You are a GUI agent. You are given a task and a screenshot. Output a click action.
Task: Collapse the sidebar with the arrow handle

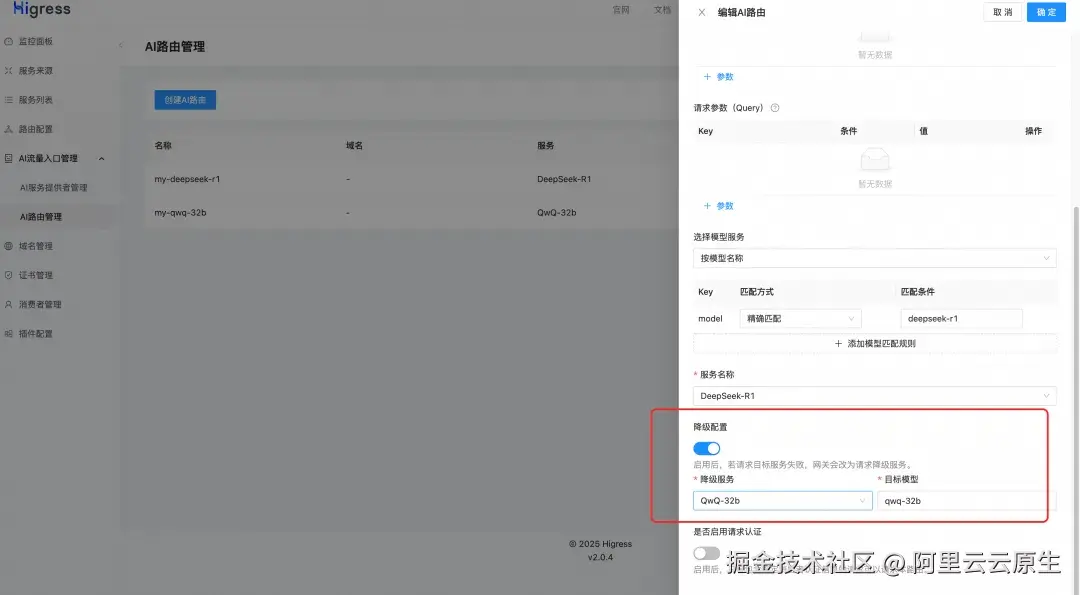point(121,45)
